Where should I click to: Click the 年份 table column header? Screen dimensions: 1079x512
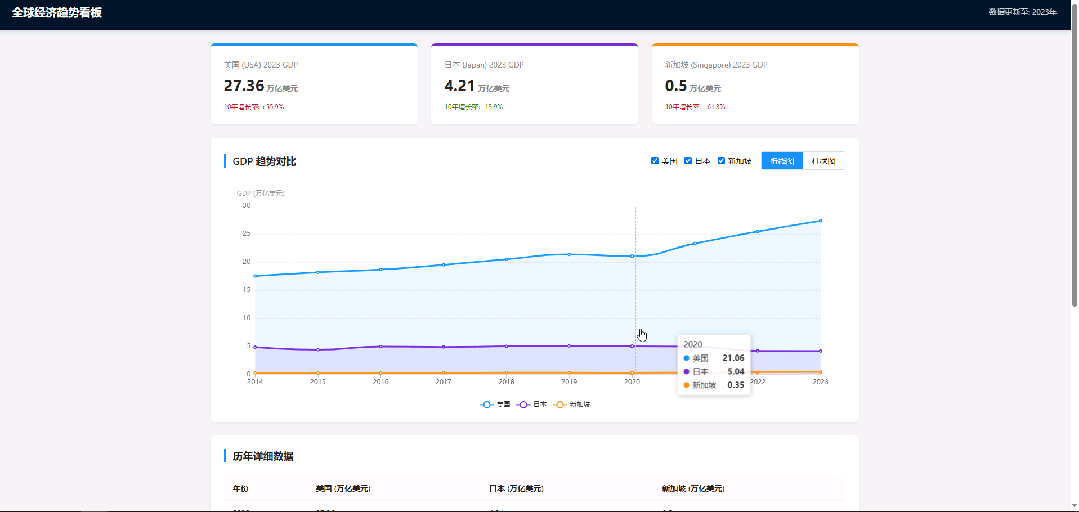(x=241, y=489)
